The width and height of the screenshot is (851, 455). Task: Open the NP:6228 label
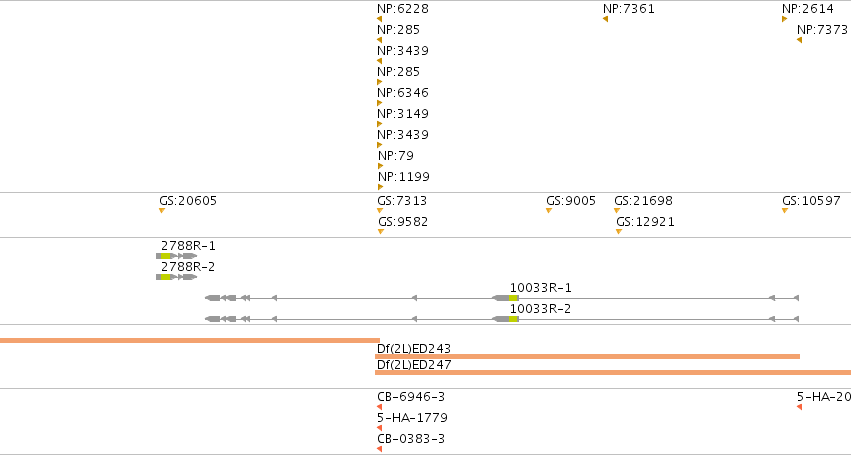tap(403, 9)
